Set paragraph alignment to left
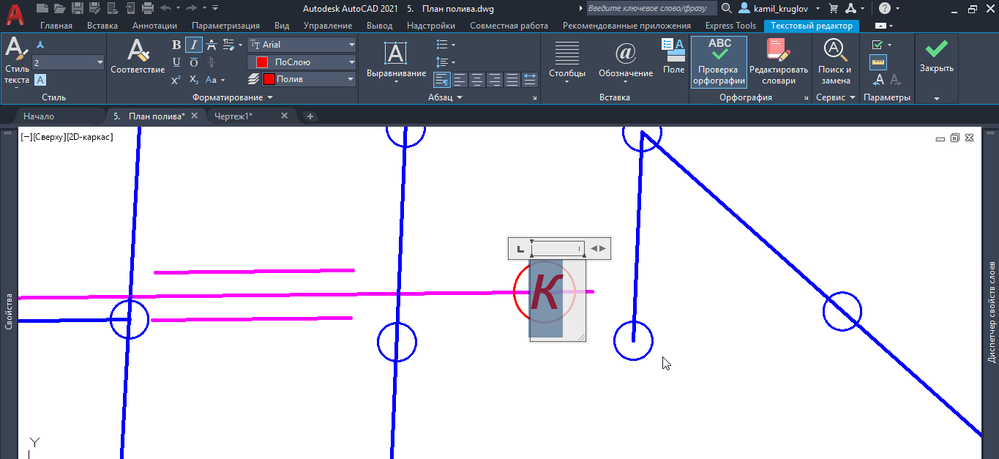The width and height of the screenshot is (999, 459). [459, 80]
